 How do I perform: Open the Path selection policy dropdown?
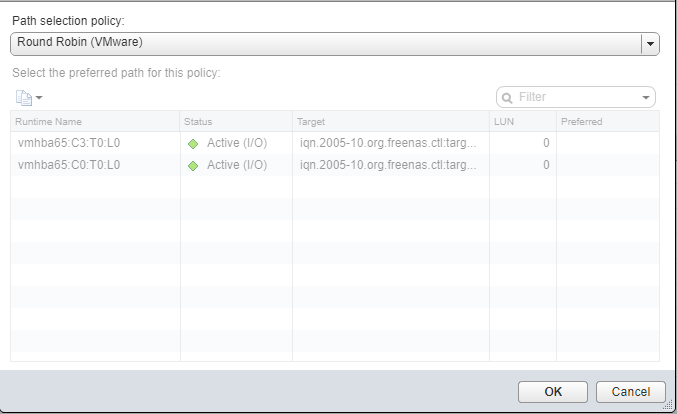(x=335, y=44)
